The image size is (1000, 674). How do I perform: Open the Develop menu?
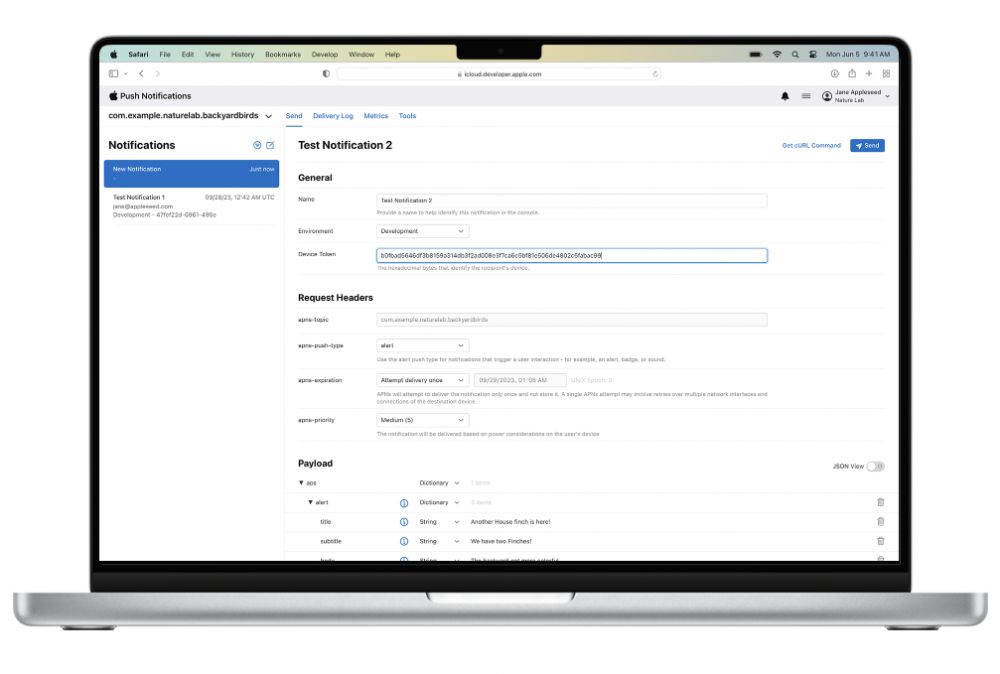pyautogui.click(x=325, y=55)
